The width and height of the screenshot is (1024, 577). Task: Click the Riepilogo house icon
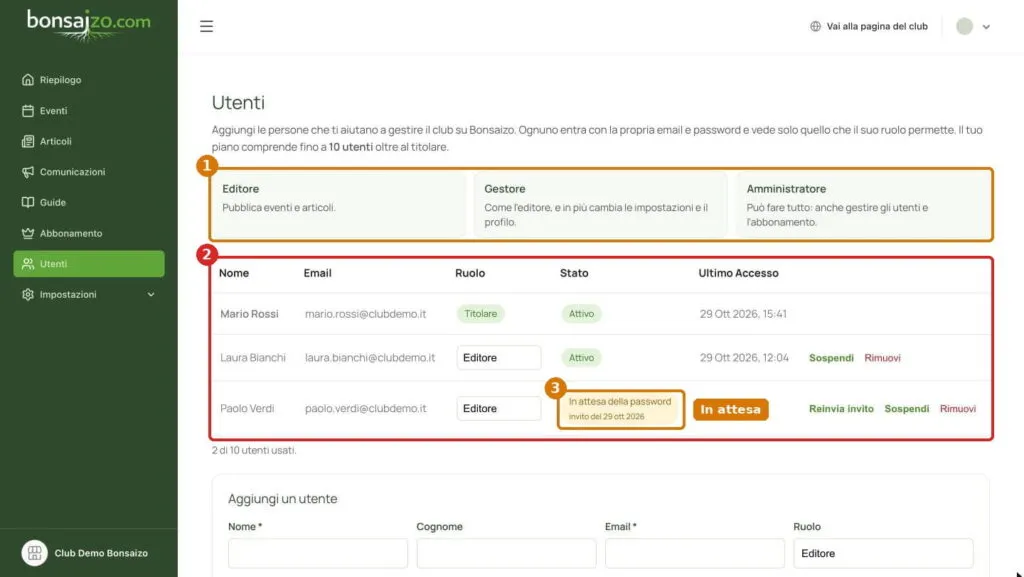[27, 80]
